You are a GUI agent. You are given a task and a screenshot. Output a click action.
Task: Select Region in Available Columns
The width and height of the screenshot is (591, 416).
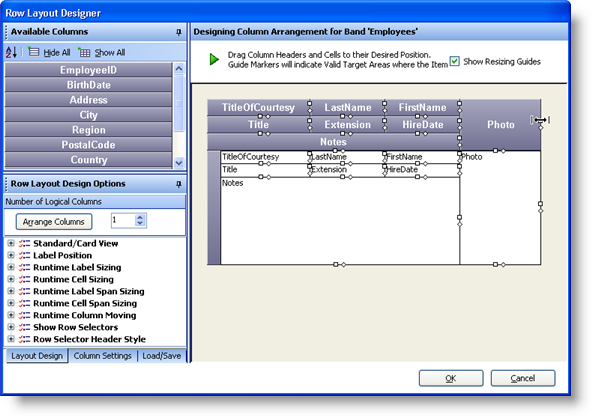point(89,130)
